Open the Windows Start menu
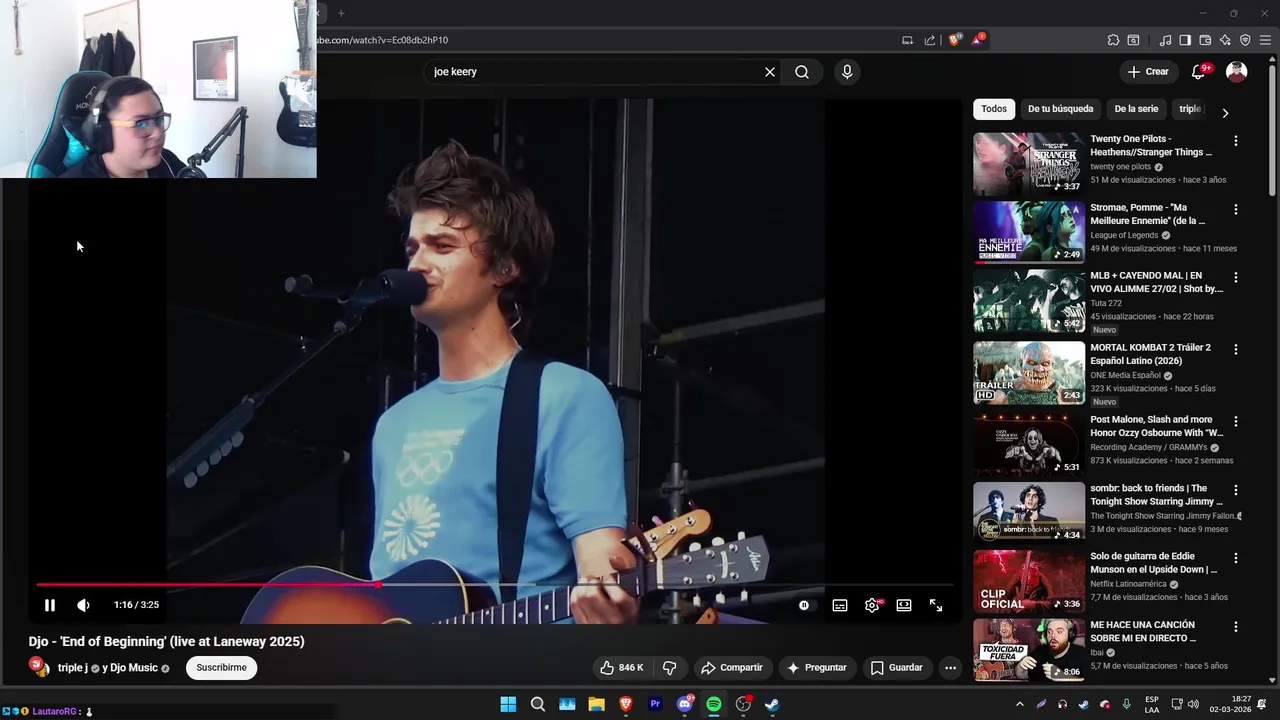The height and width of the screenshot is (720, 1280). pos(508,704)
